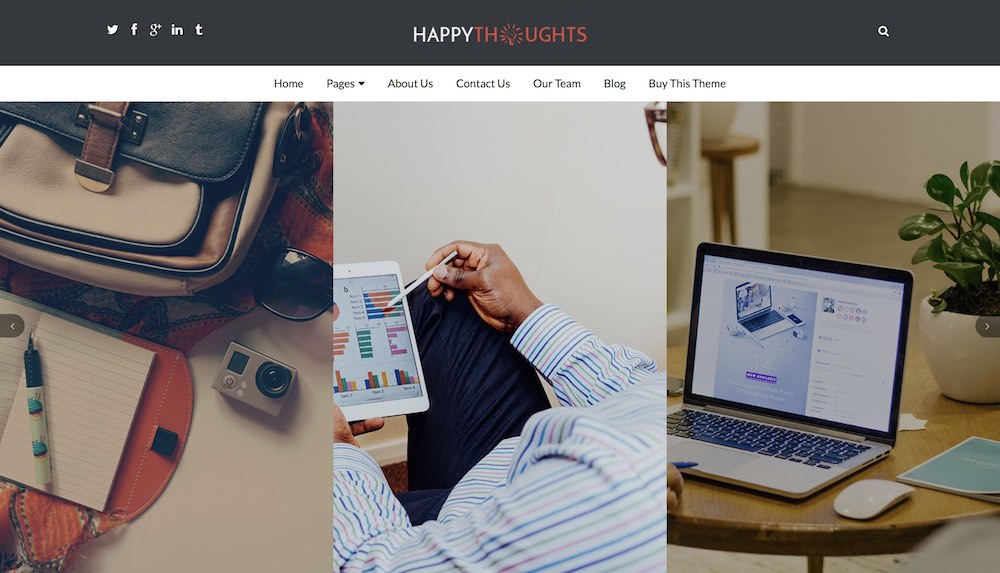Open the Twitter social icon
The height and width of the screenshot is (573, 1000).
[112, 29]
